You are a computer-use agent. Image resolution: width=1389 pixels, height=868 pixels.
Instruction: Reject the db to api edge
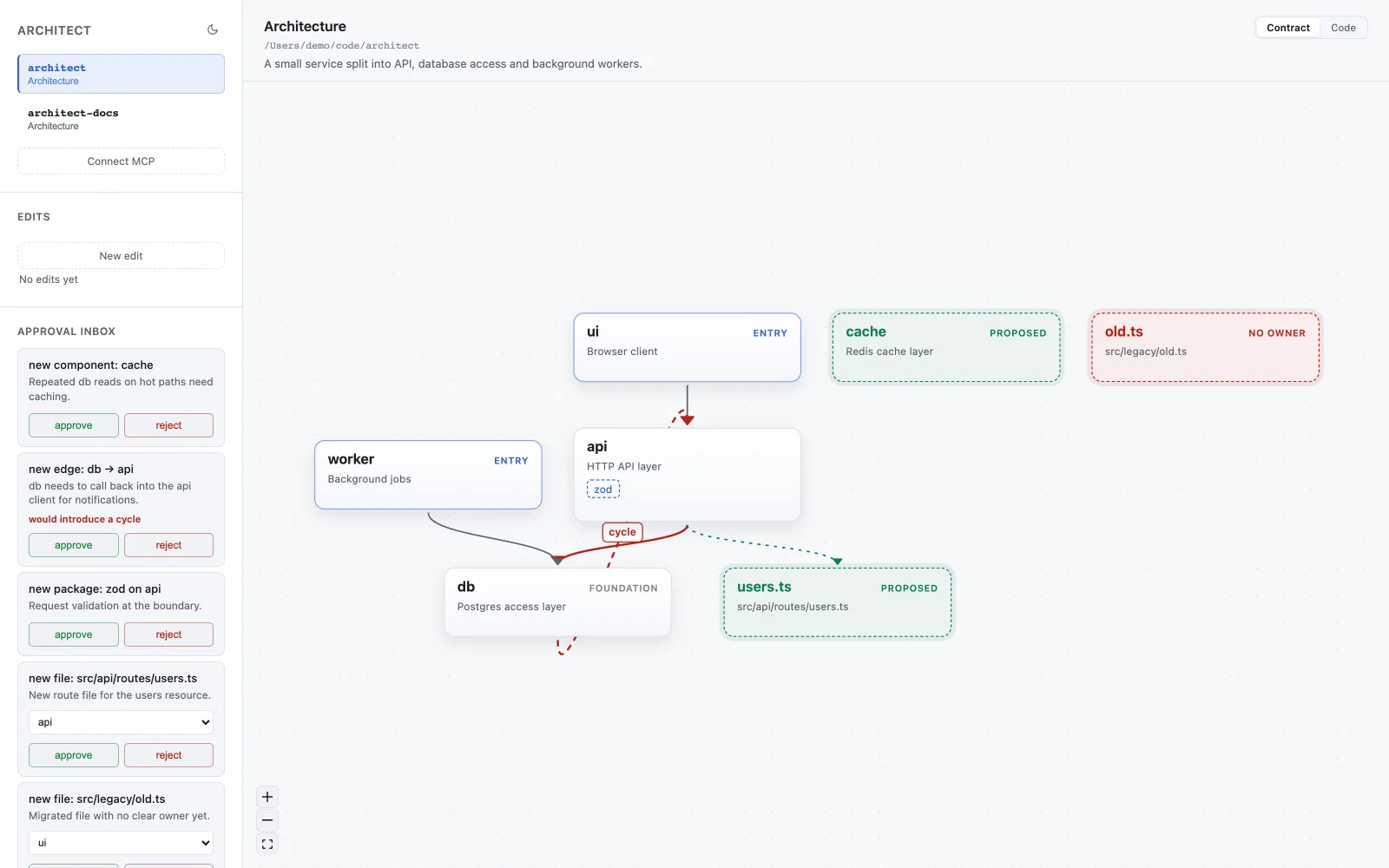[168, 545]
